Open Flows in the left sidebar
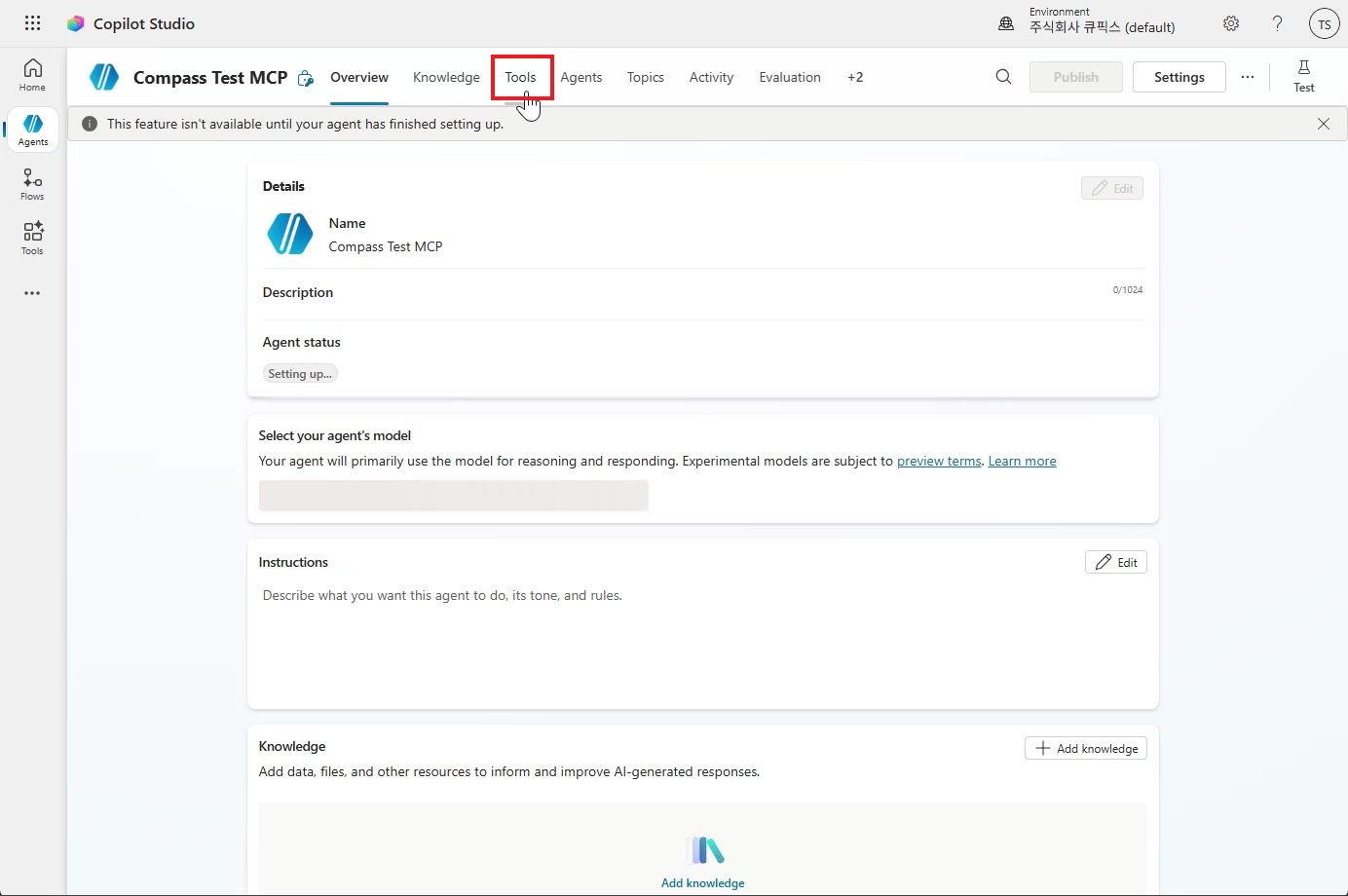The image size is (1348, 896). click(32, 184)
